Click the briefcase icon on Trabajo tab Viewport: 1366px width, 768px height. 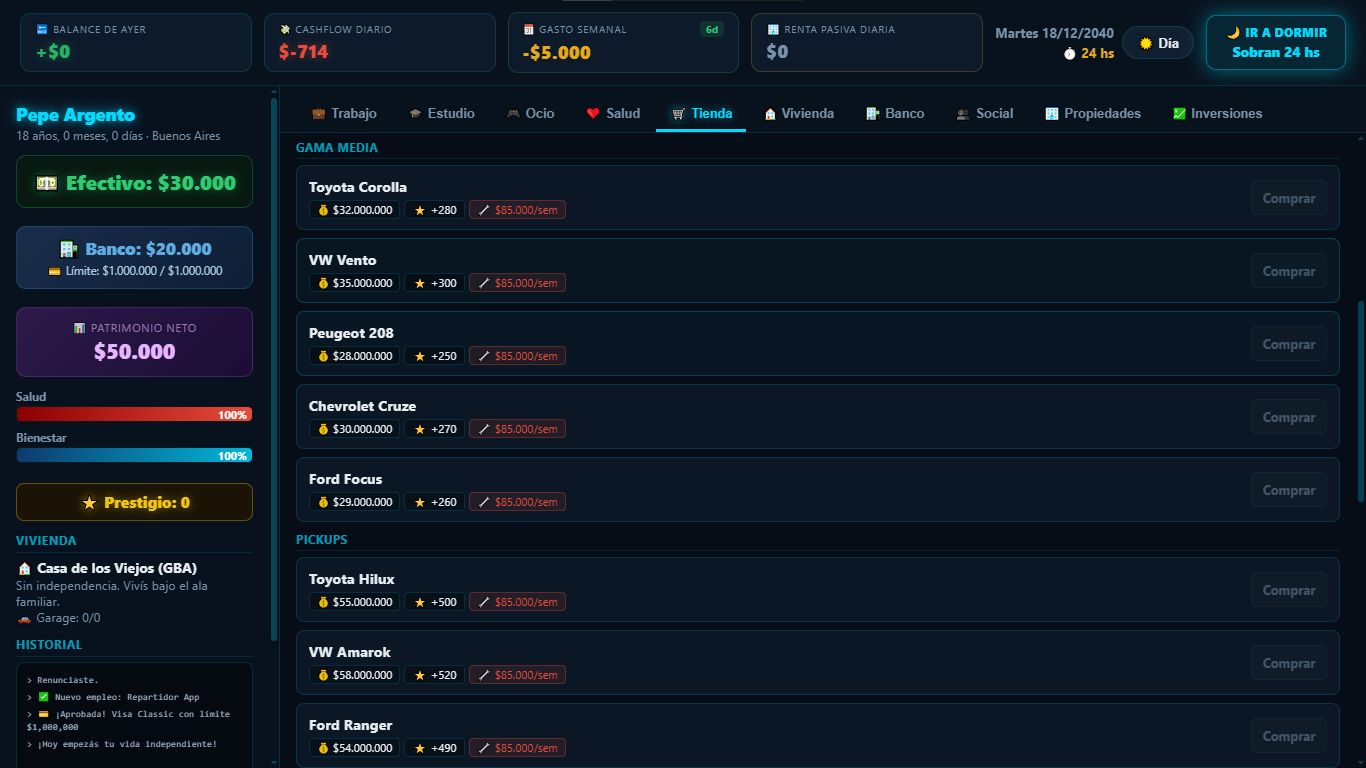point(319,114)
